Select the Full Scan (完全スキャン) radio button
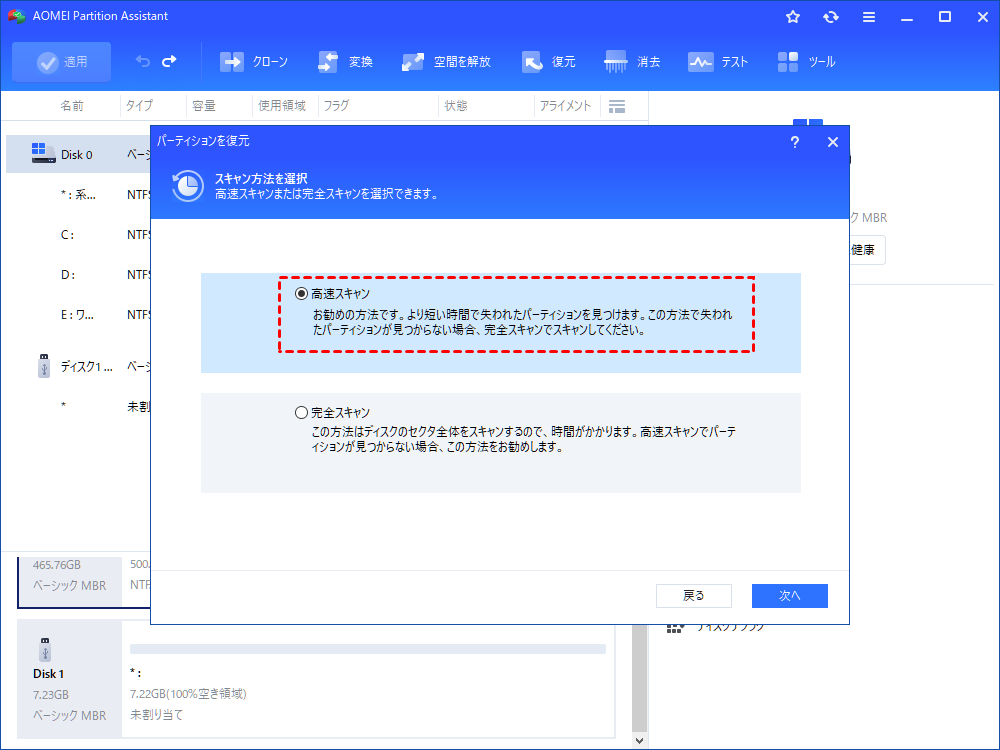 (x=302, y=412)
